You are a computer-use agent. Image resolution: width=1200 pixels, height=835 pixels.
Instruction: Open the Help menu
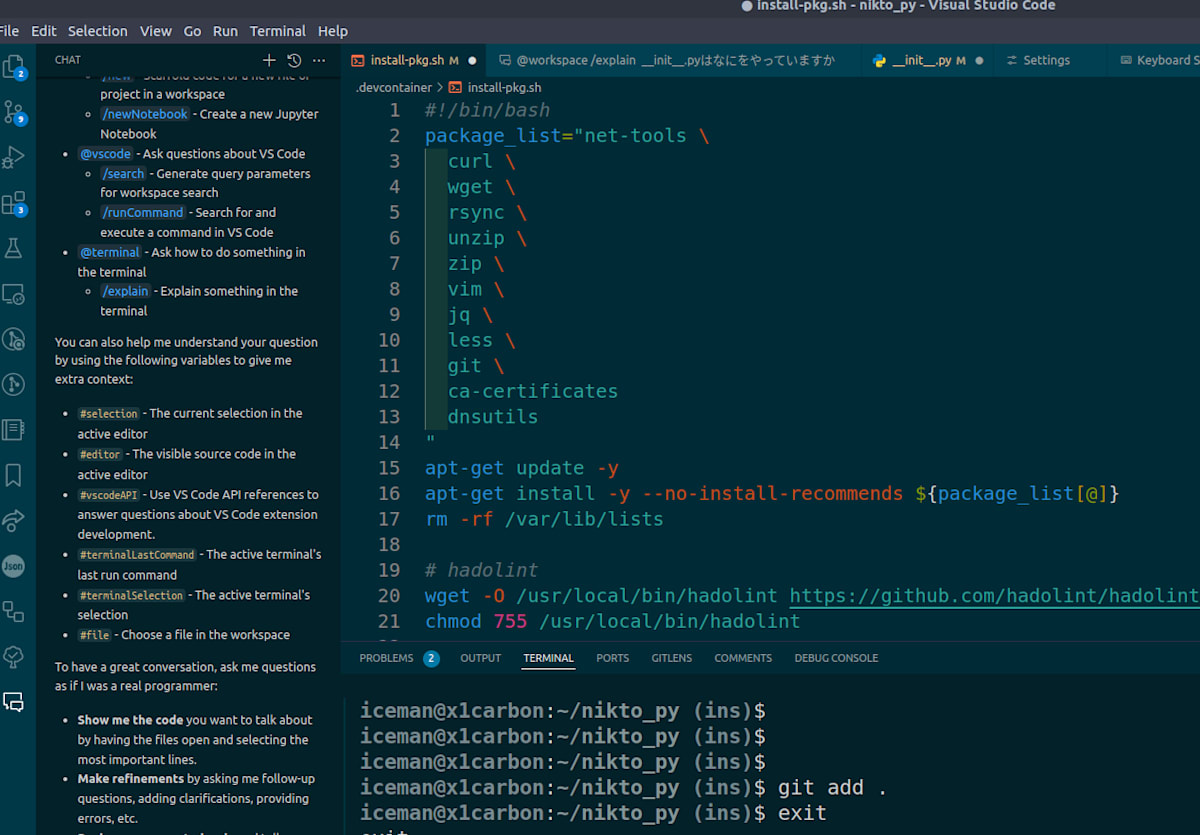coord(333,31)
